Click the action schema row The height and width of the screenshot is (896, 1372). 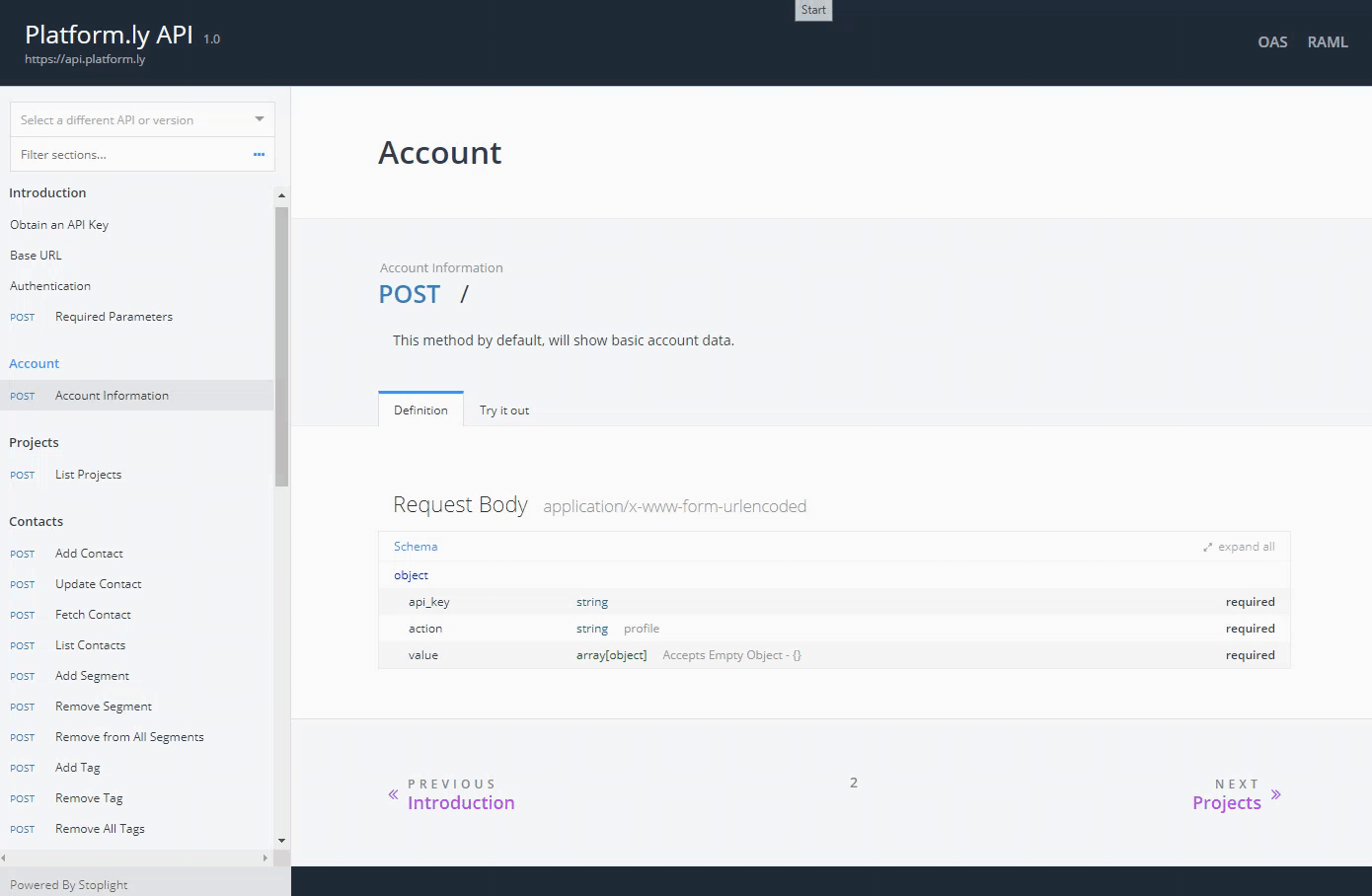[x=834, y=628]
